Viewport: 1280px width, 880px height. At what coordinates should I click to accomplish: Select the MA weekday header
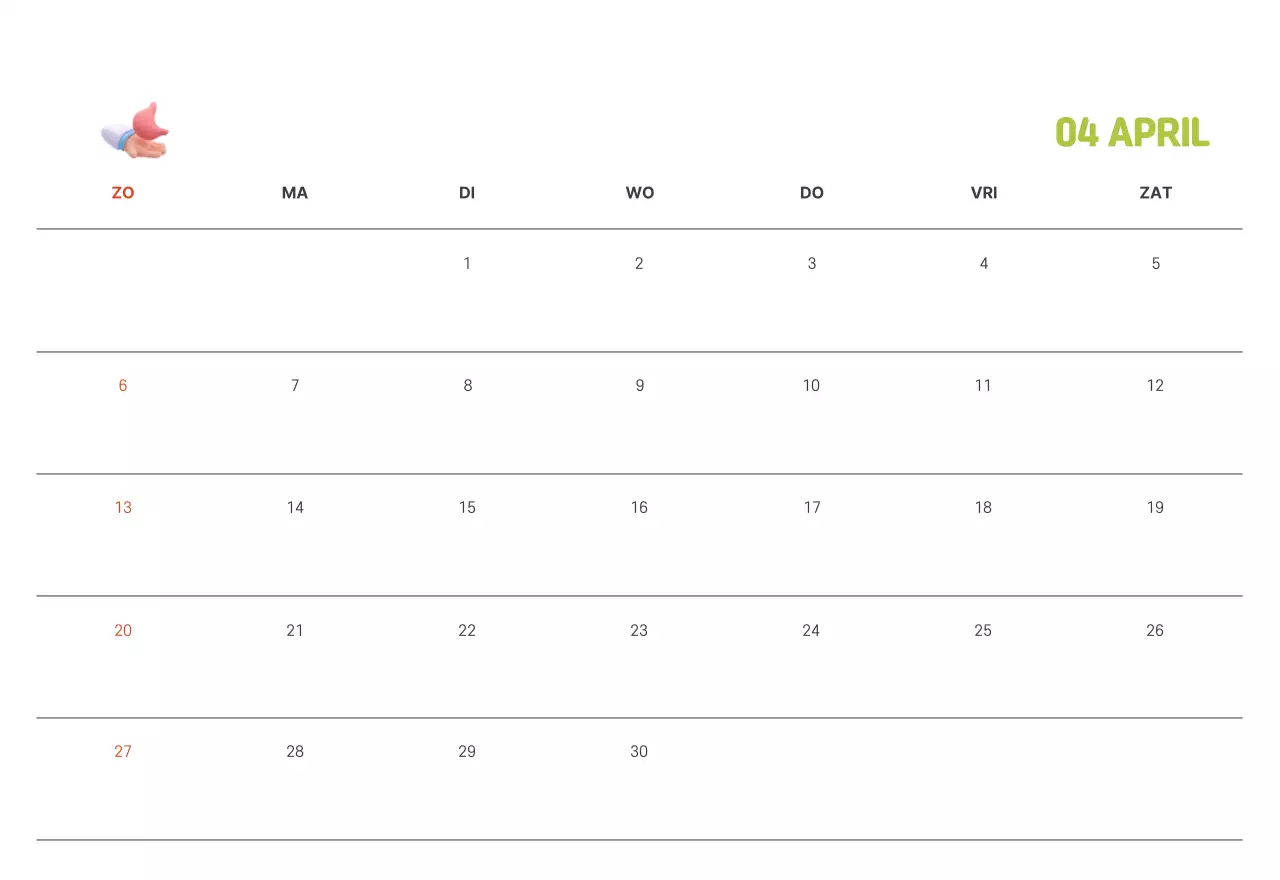295,193
